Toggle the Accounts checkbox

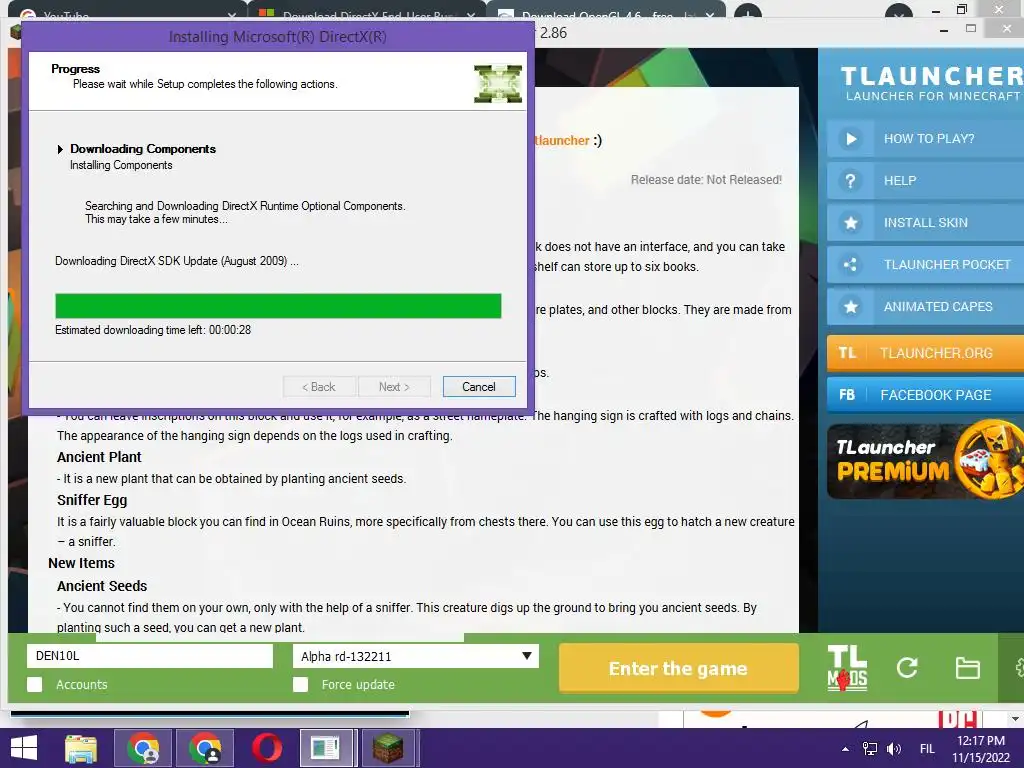tap(35, 684)
